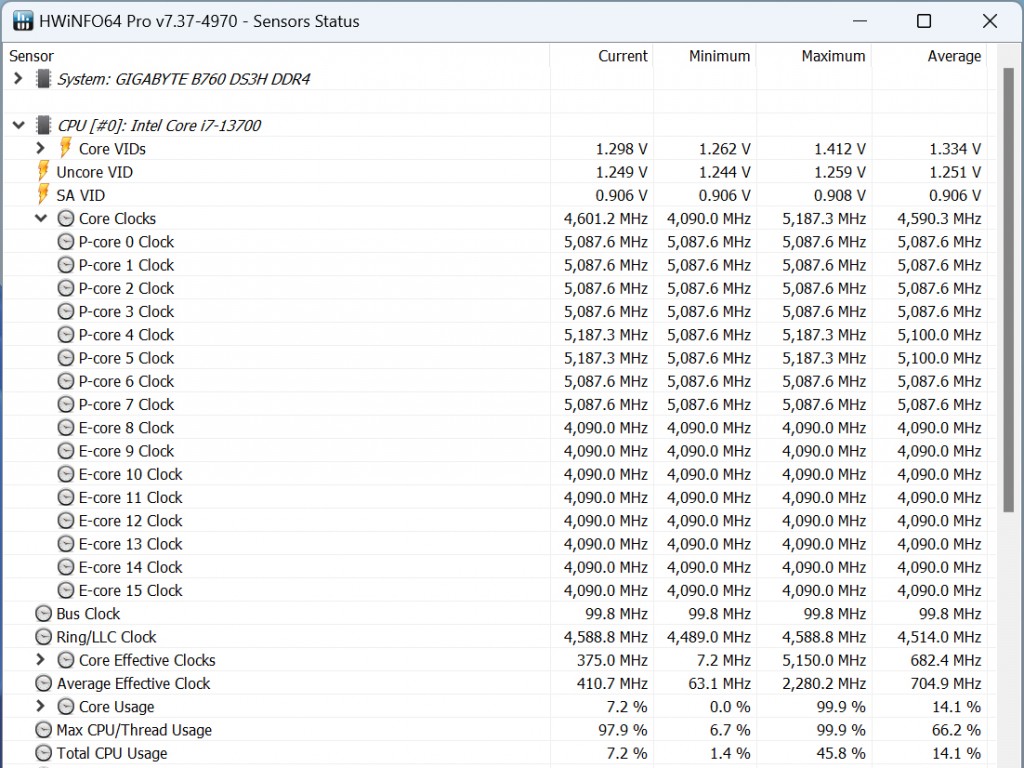Expand the Core Usage group
This screenshot has width=1024, height=768.
pyautogui.click(x=41, y=707)
